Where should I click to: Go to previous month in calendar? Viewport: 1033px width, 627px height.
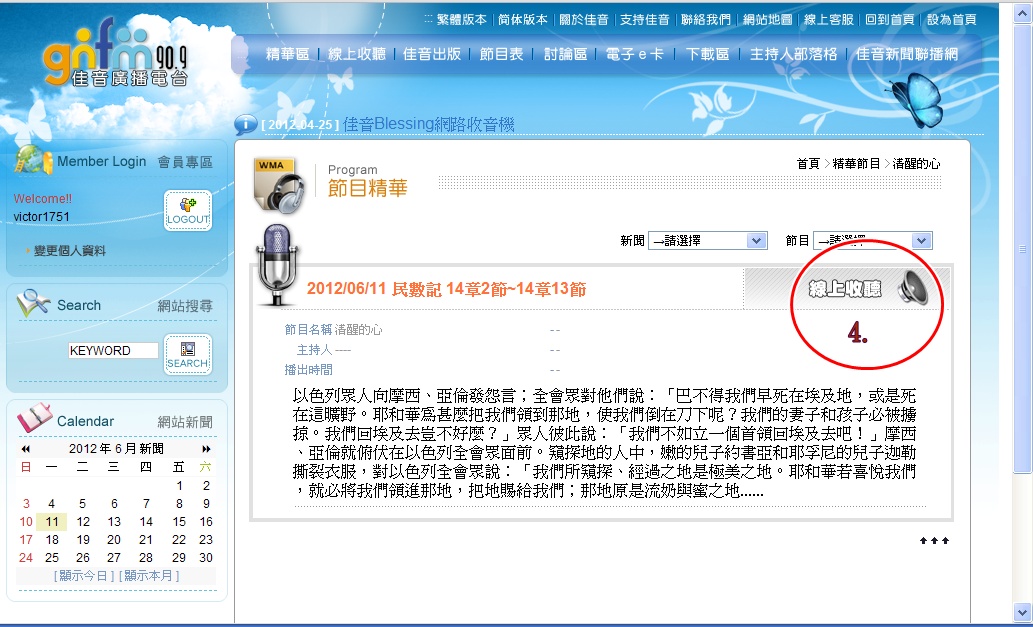pos(26,449)
